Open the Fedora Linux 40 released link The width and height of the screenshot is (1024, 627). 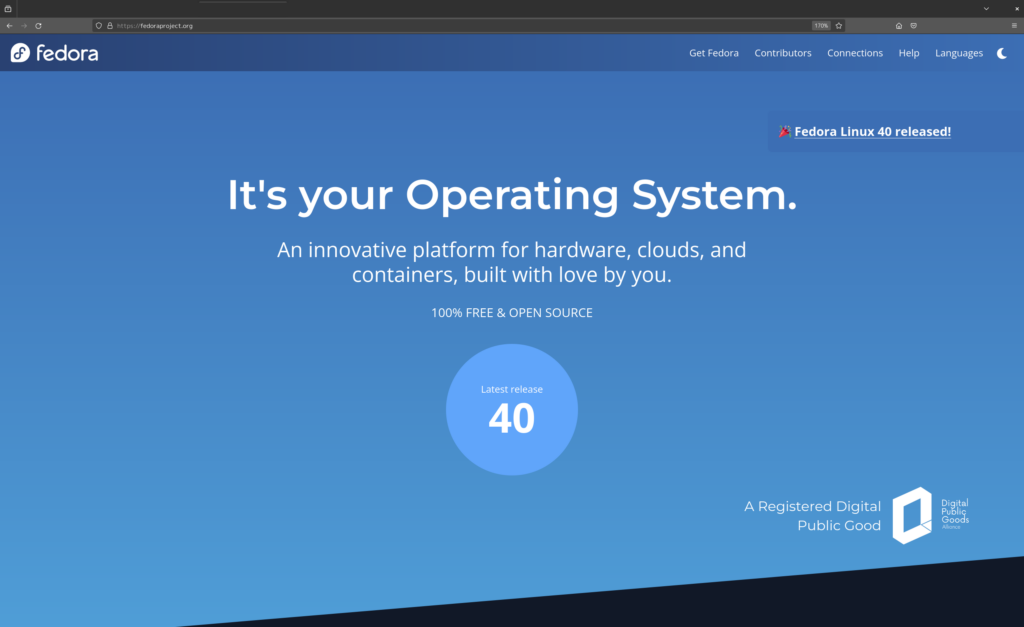872,132
